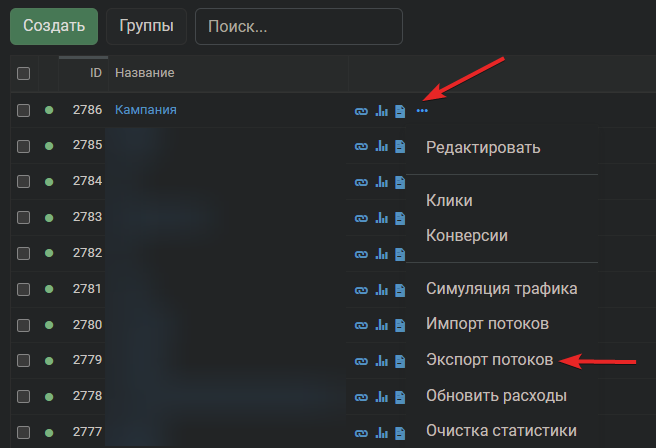Click the Группы button
The width and height of the screenshot is (656, 448).
(146, 26)
